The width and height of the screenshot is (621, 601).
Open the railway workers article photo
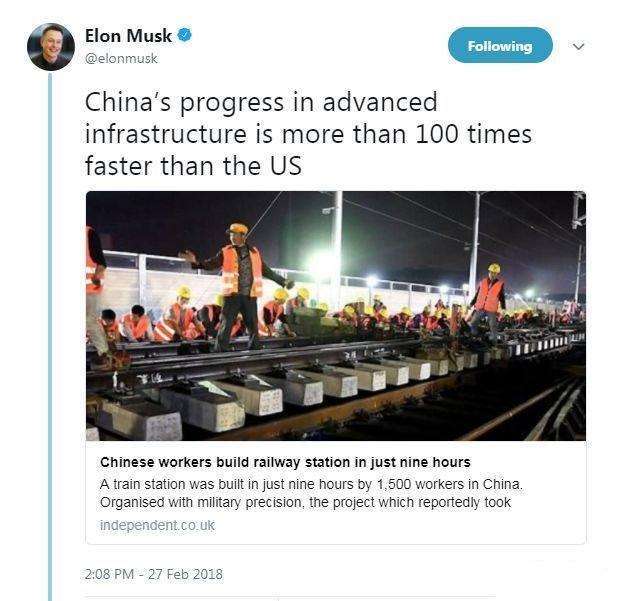pos(336,316)
